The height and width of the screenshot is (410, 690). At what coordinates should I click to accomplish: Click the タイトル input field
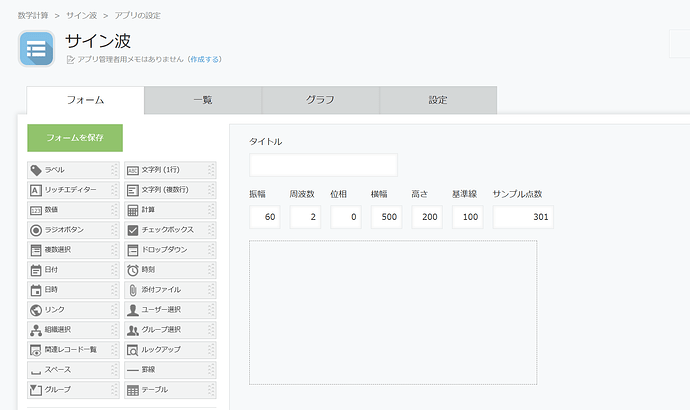click(323, 165)
